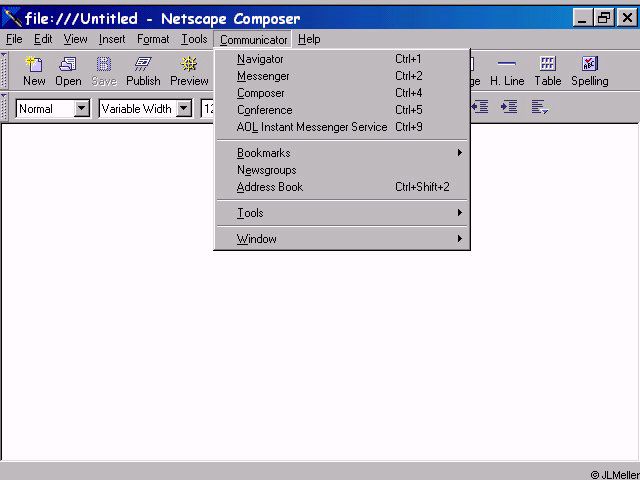Open the View menu

tap(76, 39)
